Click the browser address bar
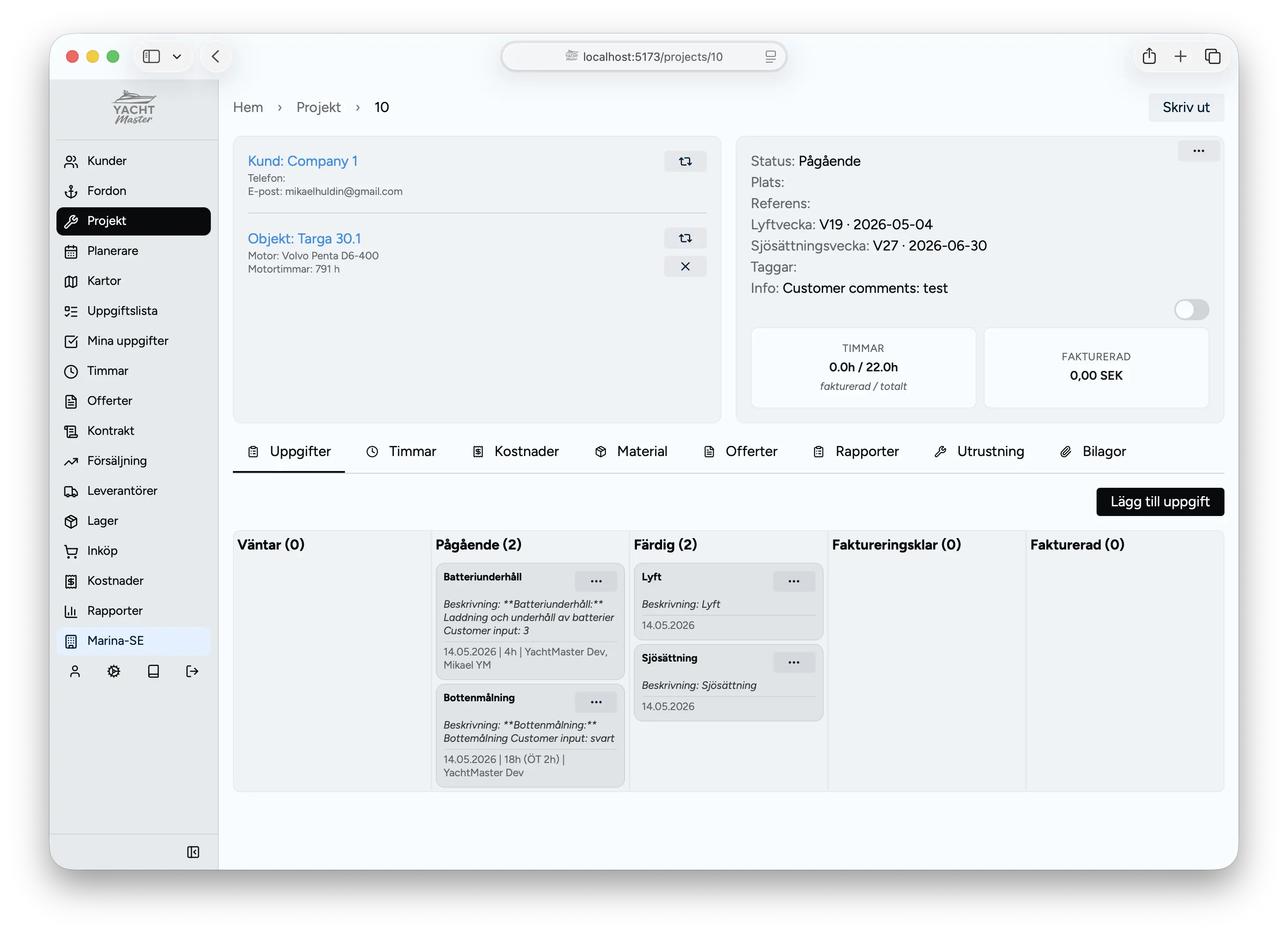The height and width of the screenshot is (935, 1288). 644,56
